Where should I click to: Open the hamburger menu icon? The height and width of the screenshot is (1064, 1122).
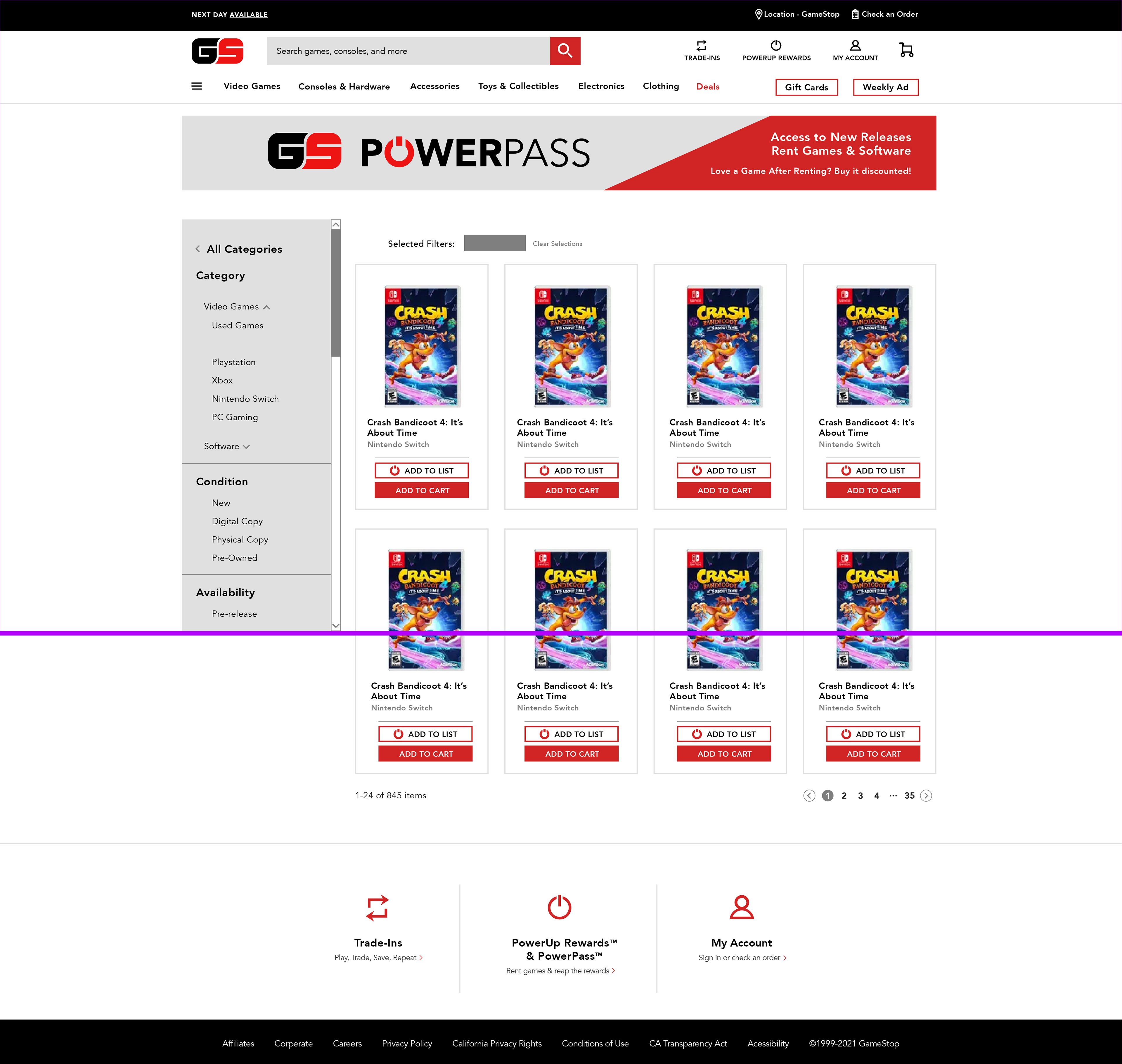pos(197,86)
